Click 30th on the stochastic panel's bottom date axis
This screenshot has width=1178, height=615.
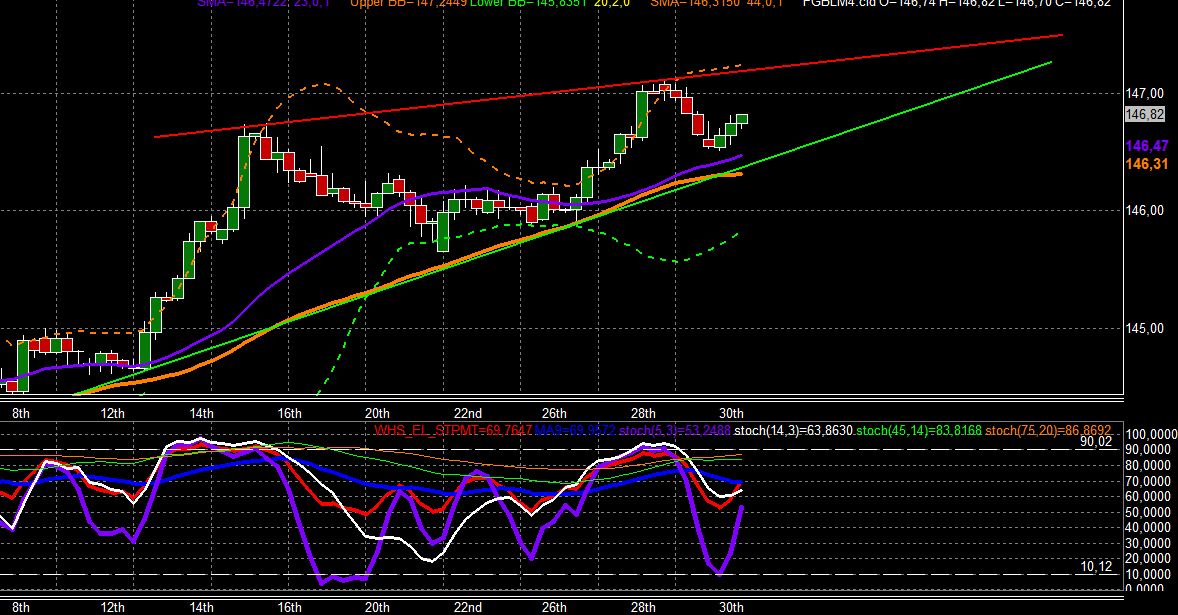(x=732, y=607)
